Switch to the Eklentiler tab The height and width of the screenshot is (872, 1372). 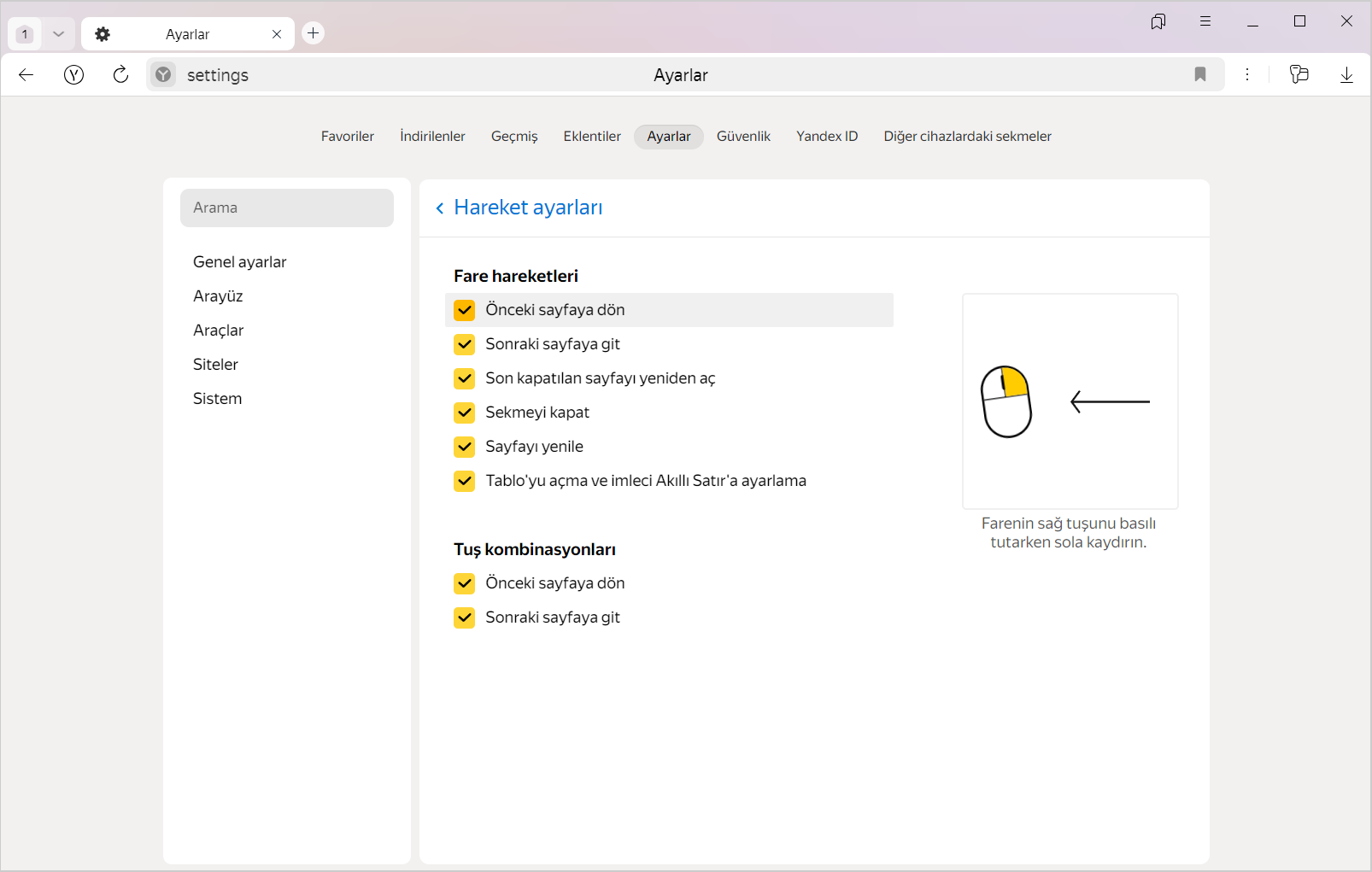click(x=591, y=137)
